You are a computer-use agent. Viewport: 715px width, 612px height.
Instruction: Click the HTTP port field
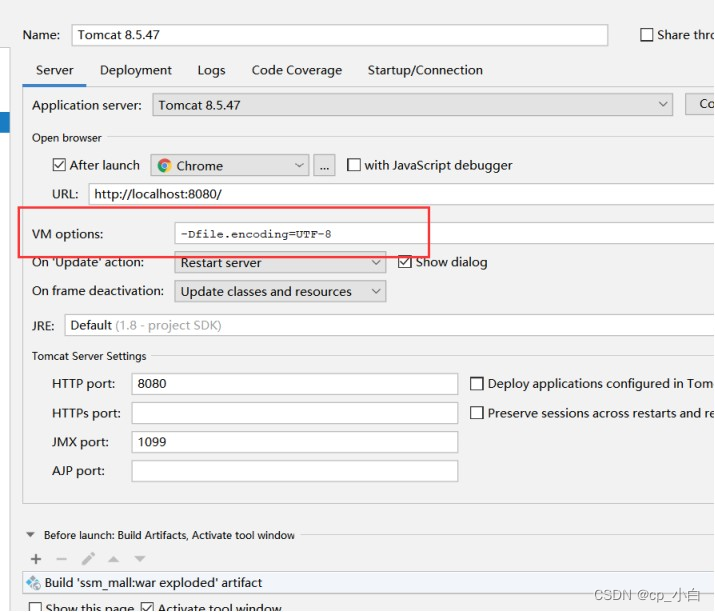click(x=295, y=384)
